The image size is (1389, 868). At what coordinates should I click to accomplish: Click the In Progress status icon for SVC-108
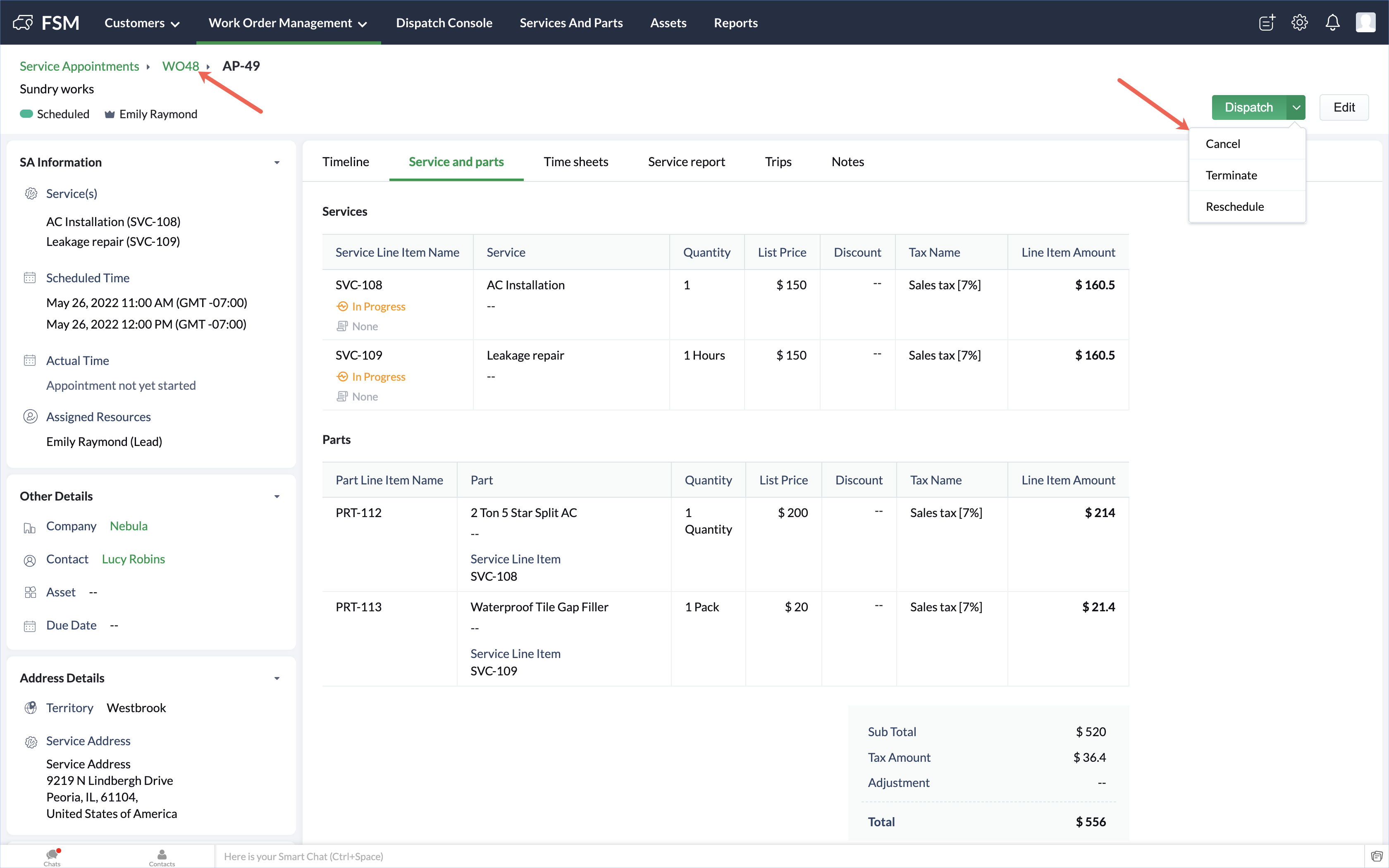(342, 307)
